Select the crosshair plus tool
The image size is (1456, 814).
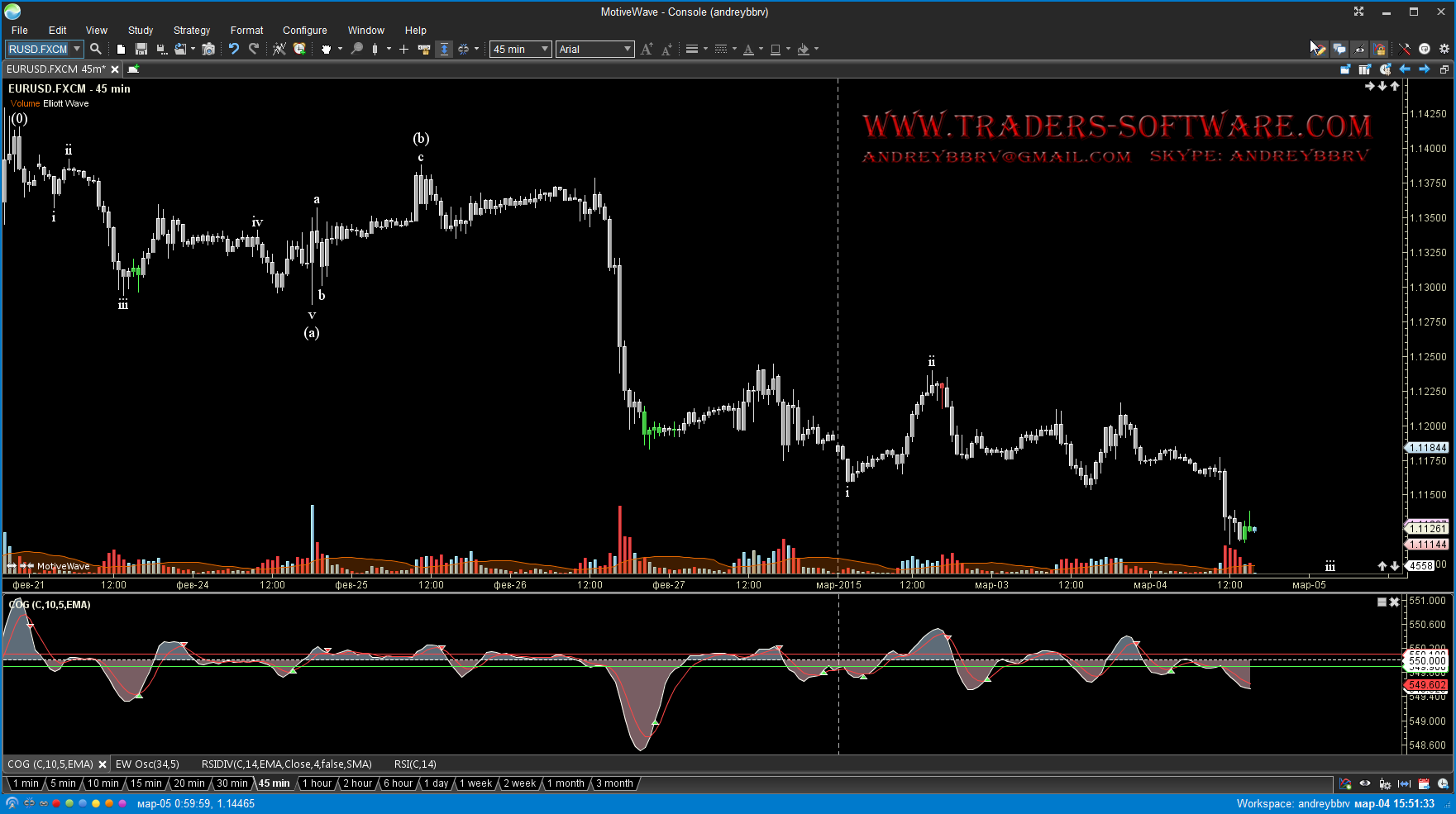[403, 49]
